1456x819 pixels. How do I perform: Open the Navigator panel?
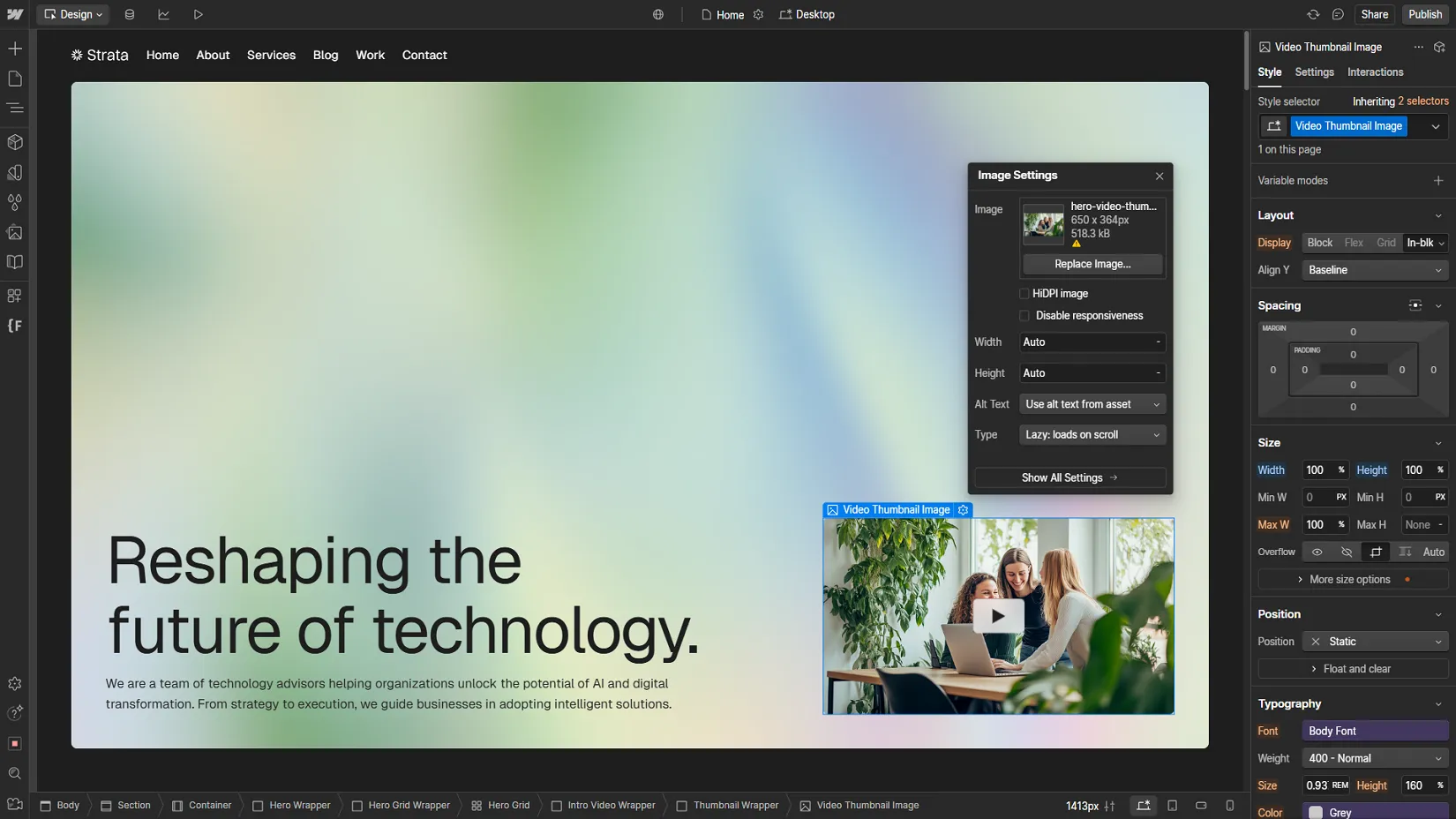pos(15,108)
